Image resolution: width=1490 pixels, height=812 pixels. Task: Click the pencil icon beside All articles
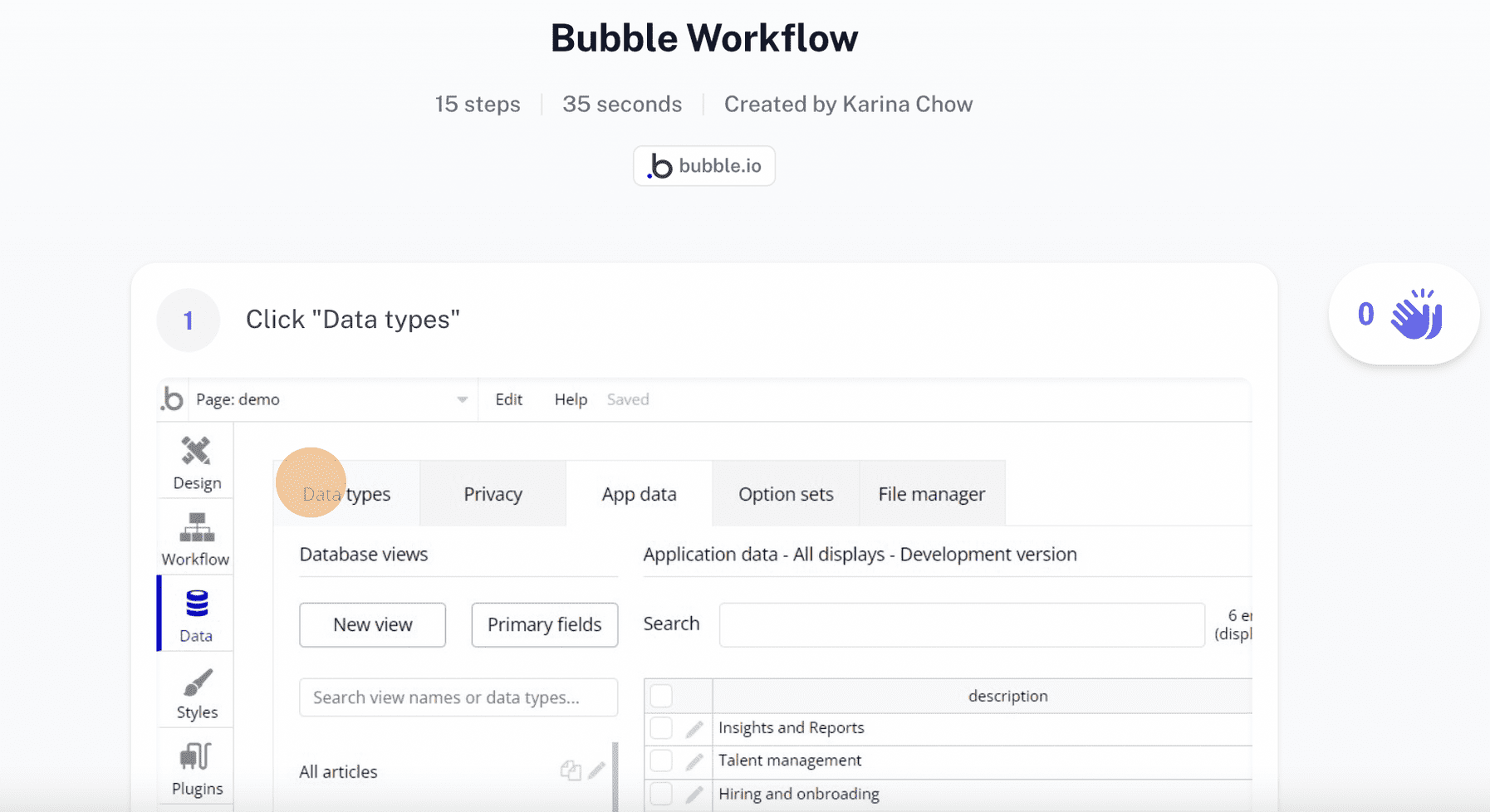[x=598, y=770]
